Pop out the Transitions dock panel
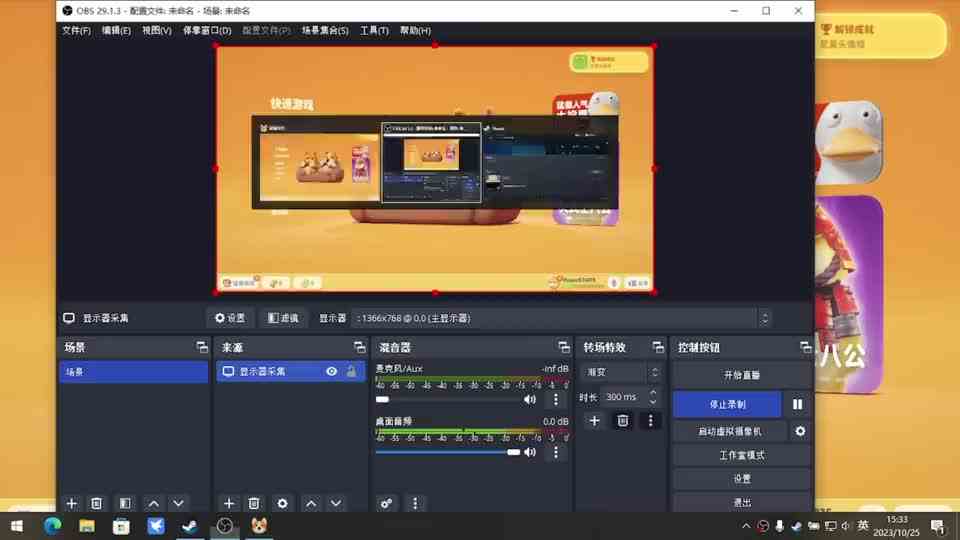The image size is (960, 540). coord(658,347)
